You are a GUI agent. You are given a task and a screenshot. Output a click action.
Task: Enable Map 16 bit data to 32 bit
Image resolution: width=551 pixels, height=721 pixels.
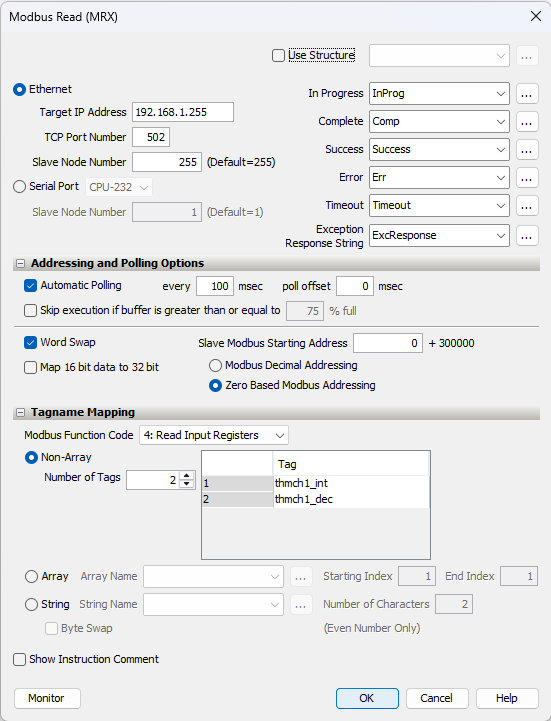[x=30, y=368]
